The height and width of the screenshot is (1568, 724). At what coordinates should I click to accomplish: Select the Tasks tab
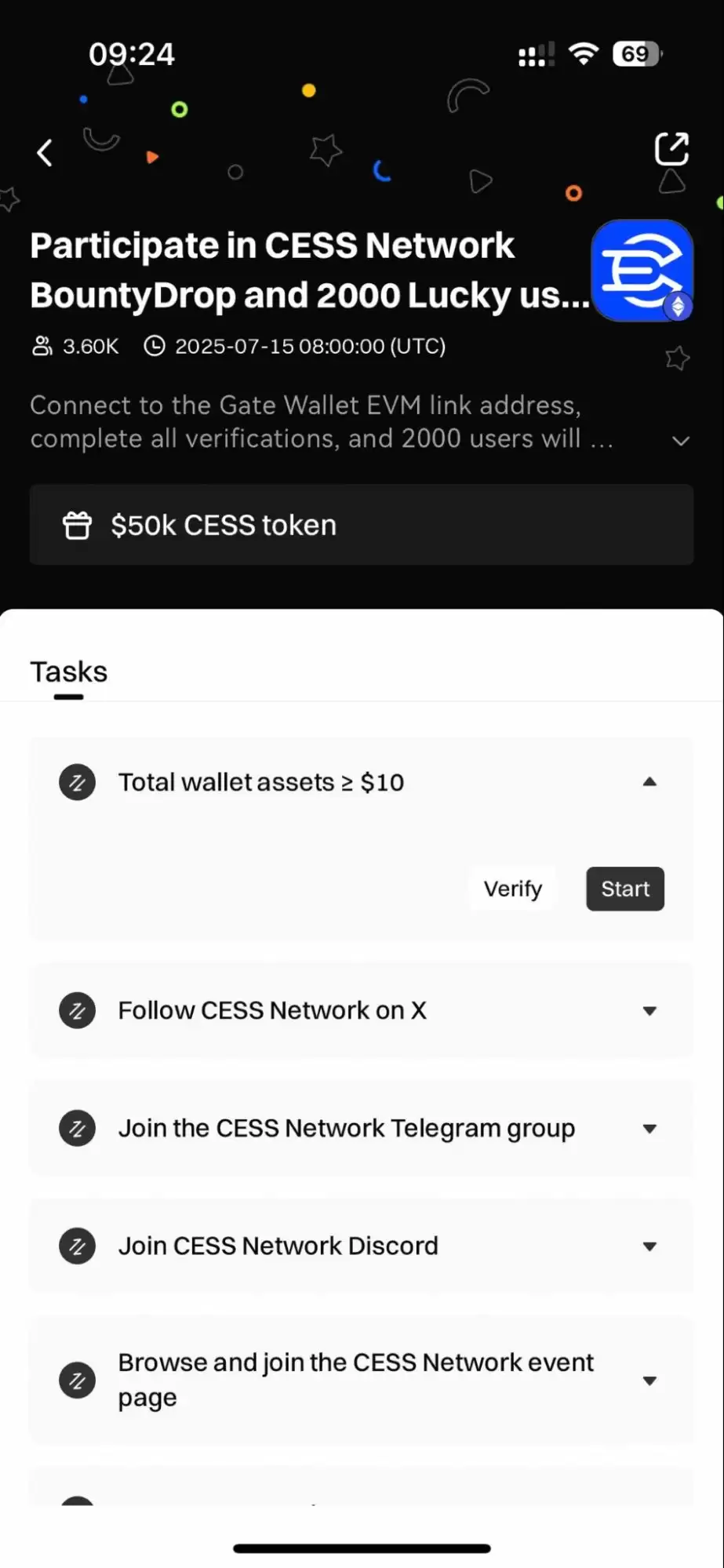(69, 672)
